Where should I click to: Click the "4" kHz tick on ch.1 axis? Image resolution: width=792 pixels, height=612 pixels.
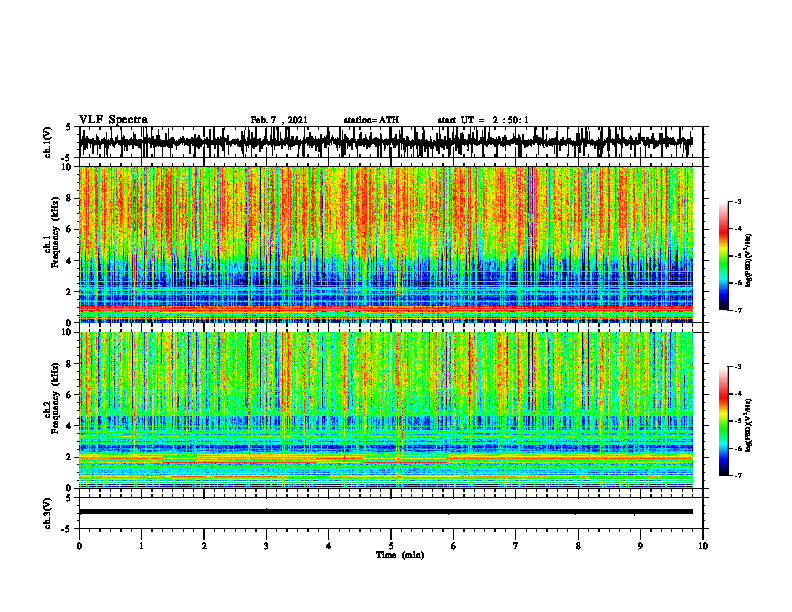coord(70,261)
